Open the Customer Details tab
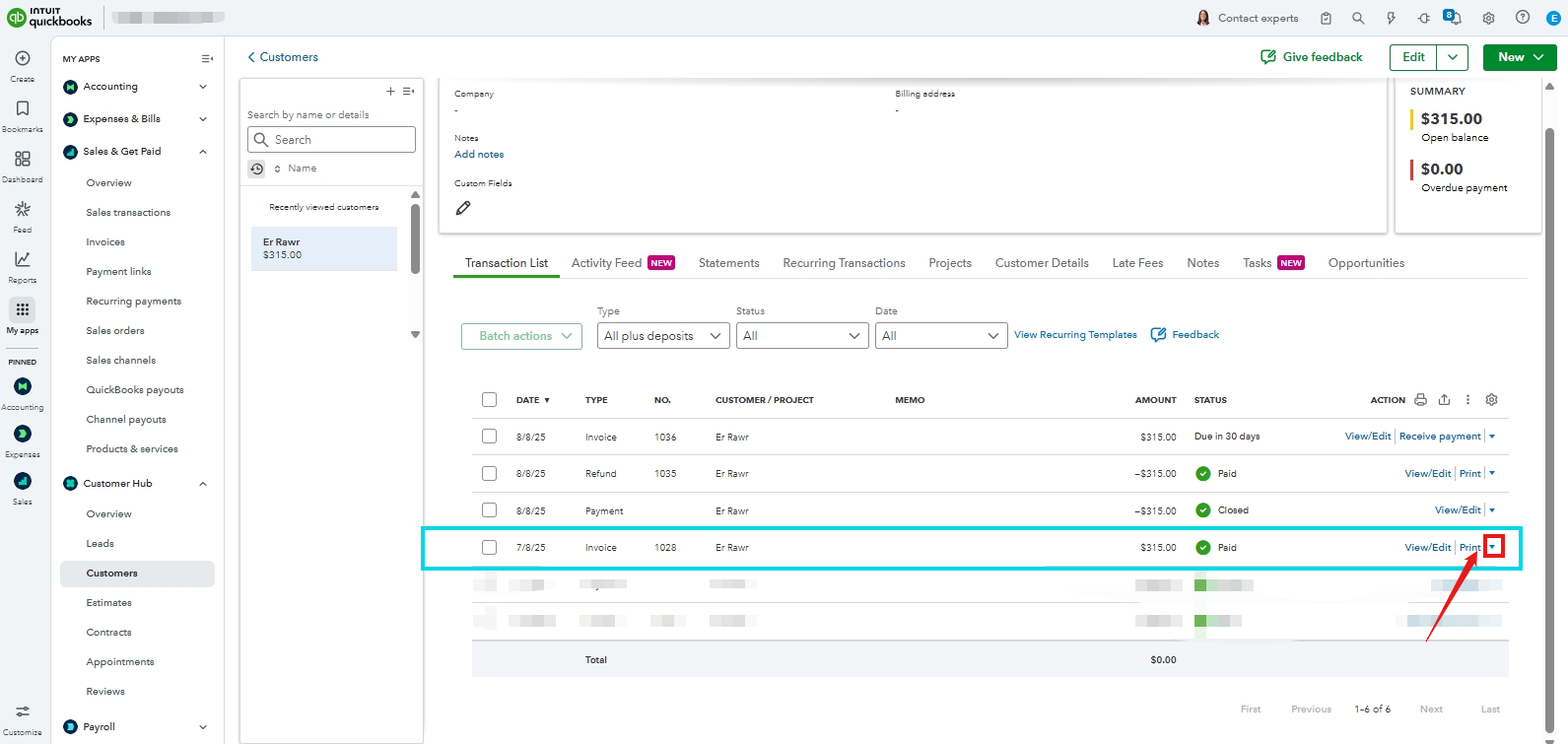This screenshot has height=744, width=1568. 1041,263
